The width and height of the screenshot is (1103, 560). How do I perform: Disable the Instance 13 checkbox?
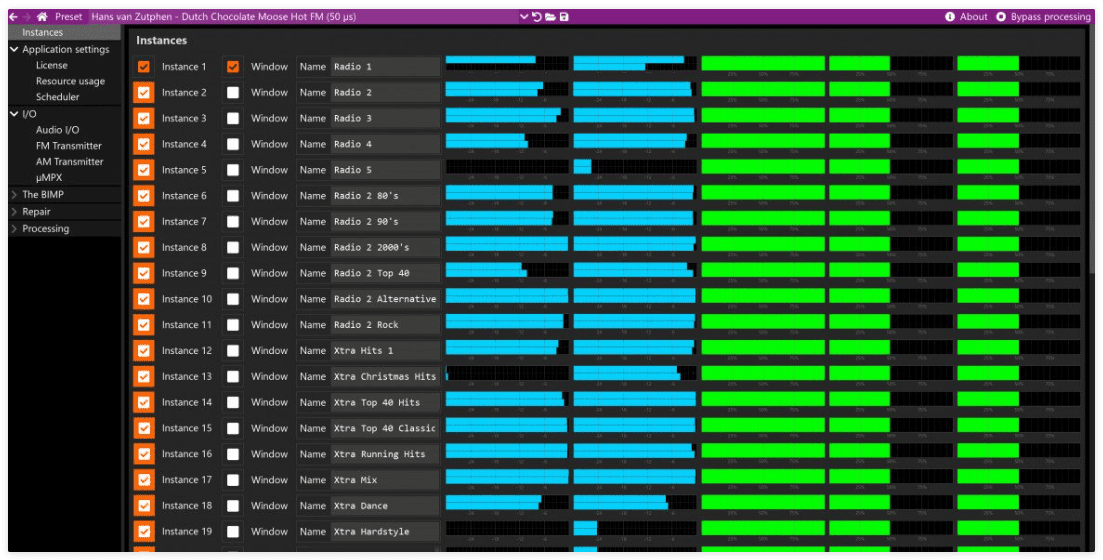point(144,376)
